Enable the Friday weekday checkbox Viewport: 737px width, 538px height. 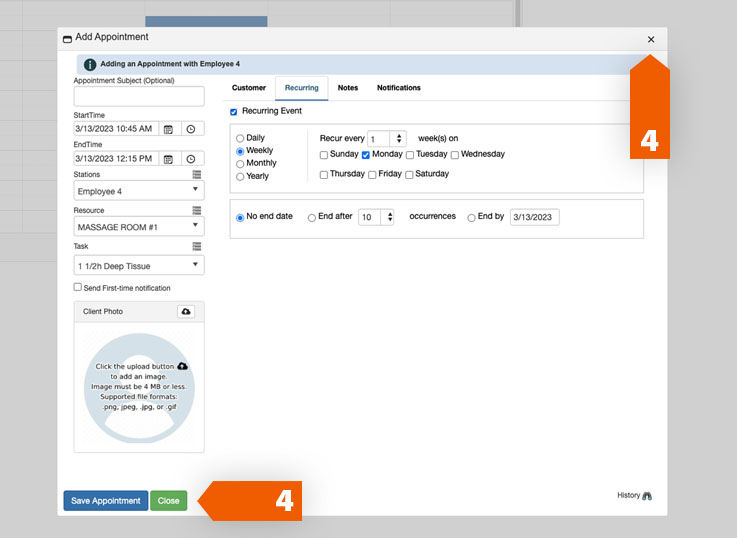tap(373, 175)
